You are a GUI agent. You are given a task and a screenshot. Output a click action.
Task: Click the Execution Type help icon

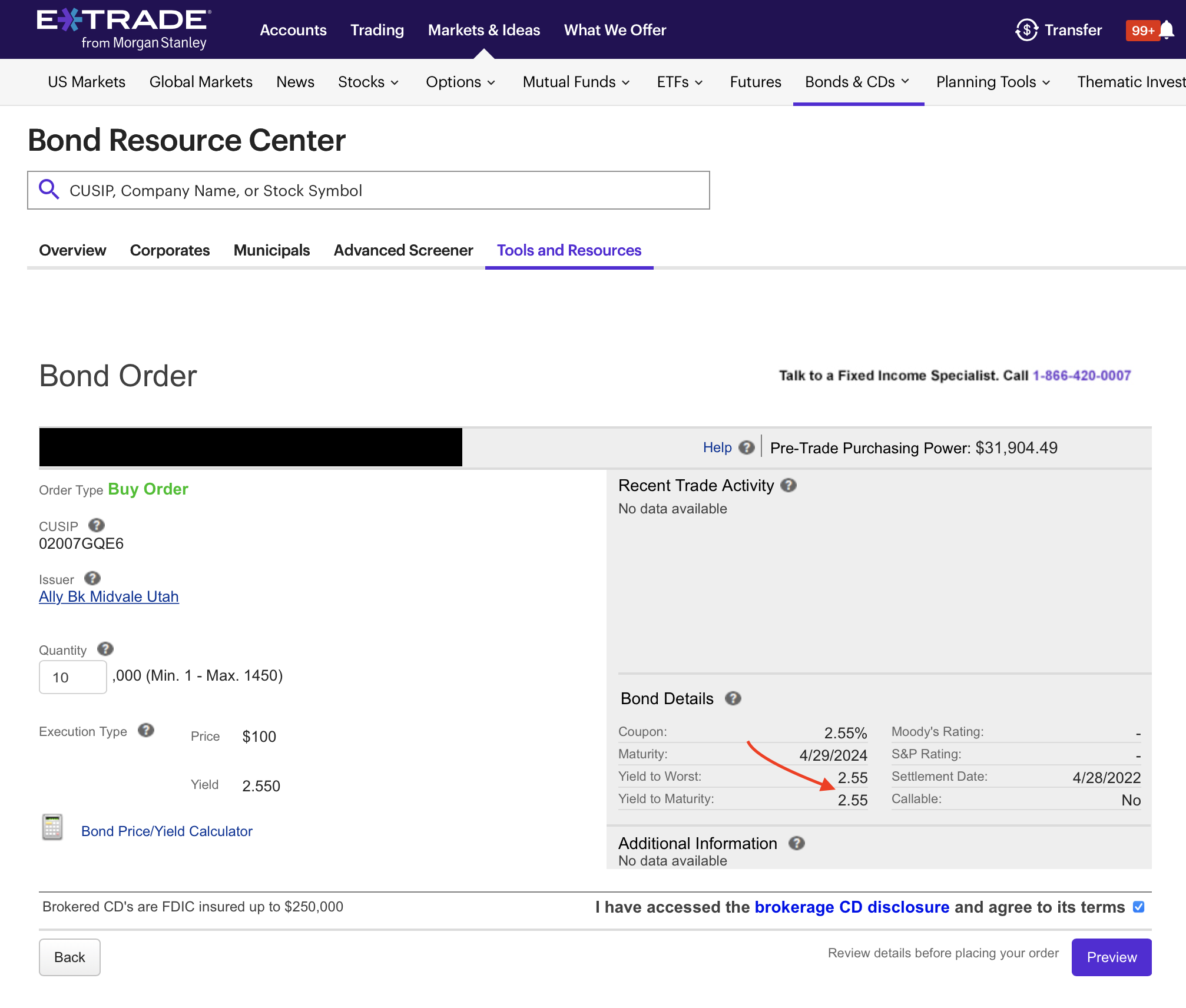coord(145,731)
